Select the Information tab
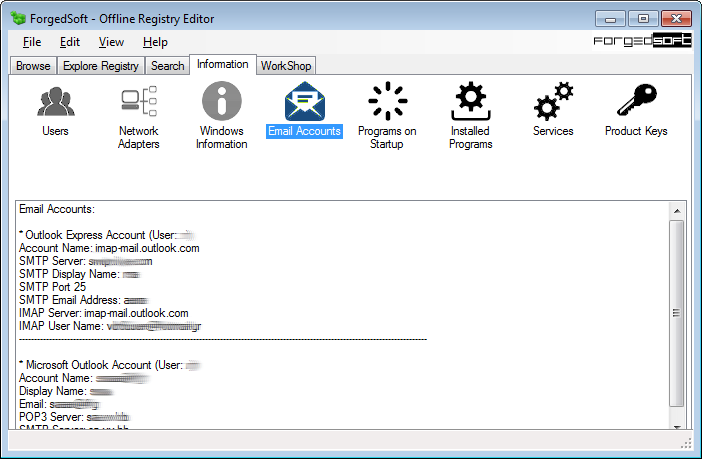 click(223, 64)
